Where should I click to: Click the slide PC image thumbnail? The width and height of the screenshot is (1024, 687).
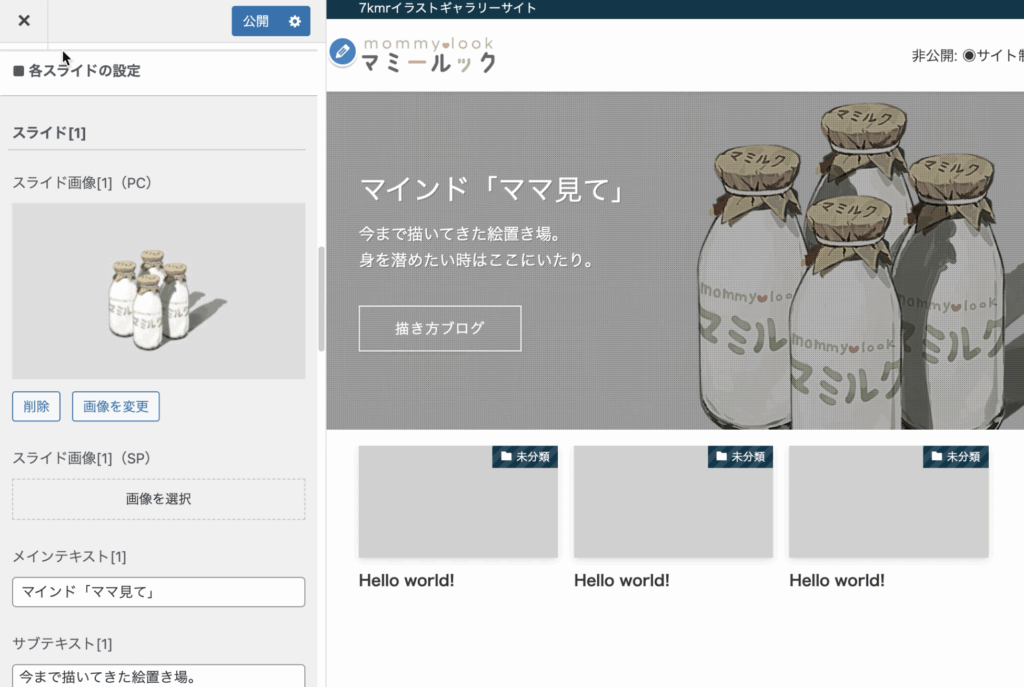pyautogui.click(x=158, y=291)
